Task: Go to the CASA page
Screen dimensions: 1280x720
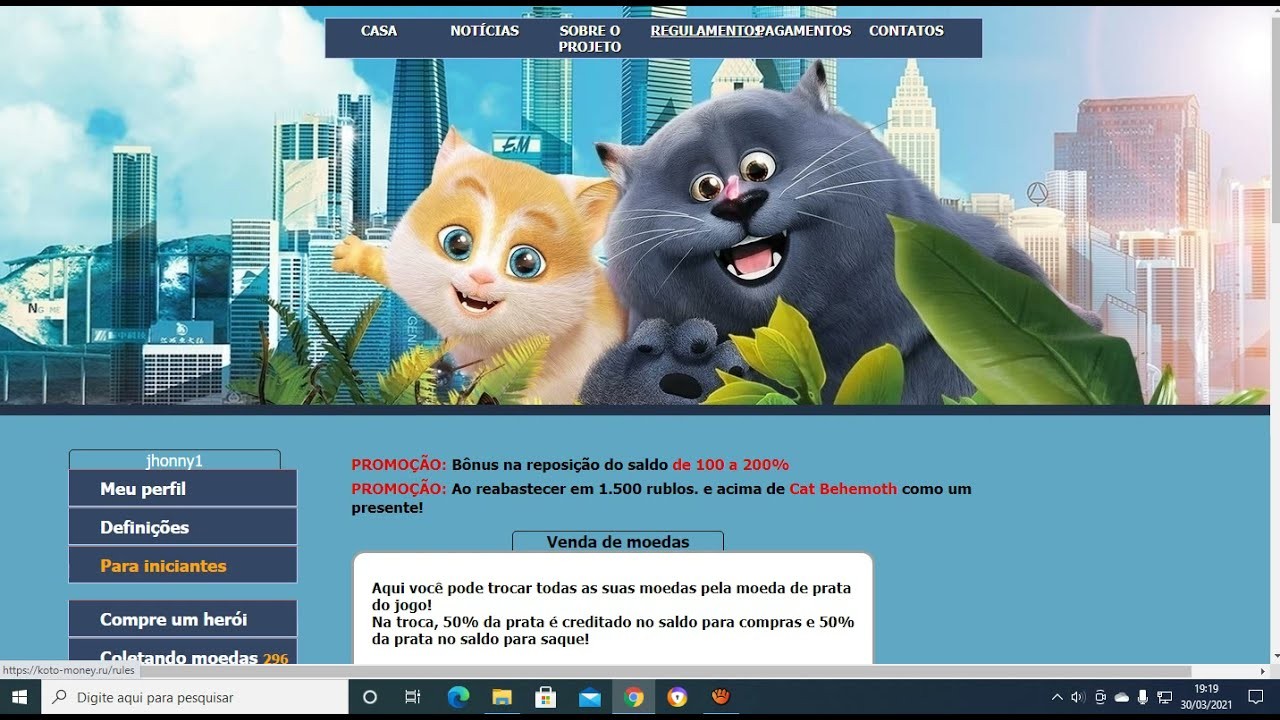Action: [379, 31]
